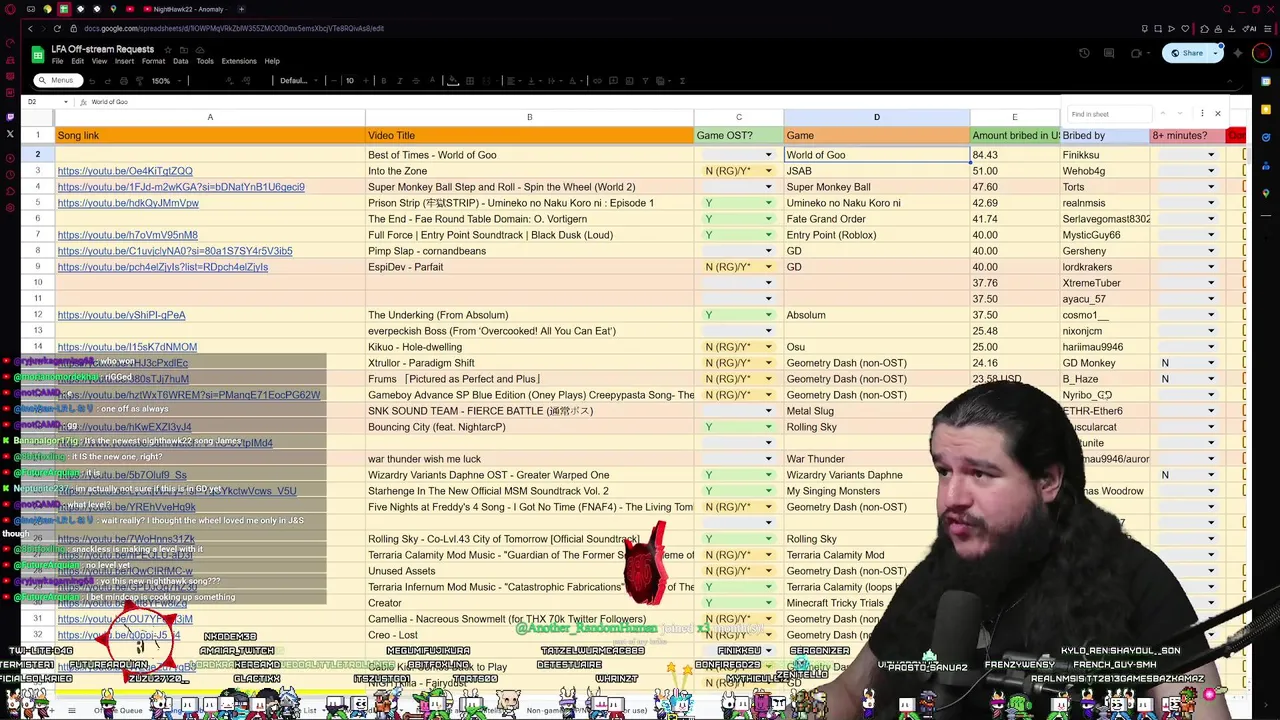Open text wrapping options
This screenshot has height=720, width=1280.
click(553, 80)
